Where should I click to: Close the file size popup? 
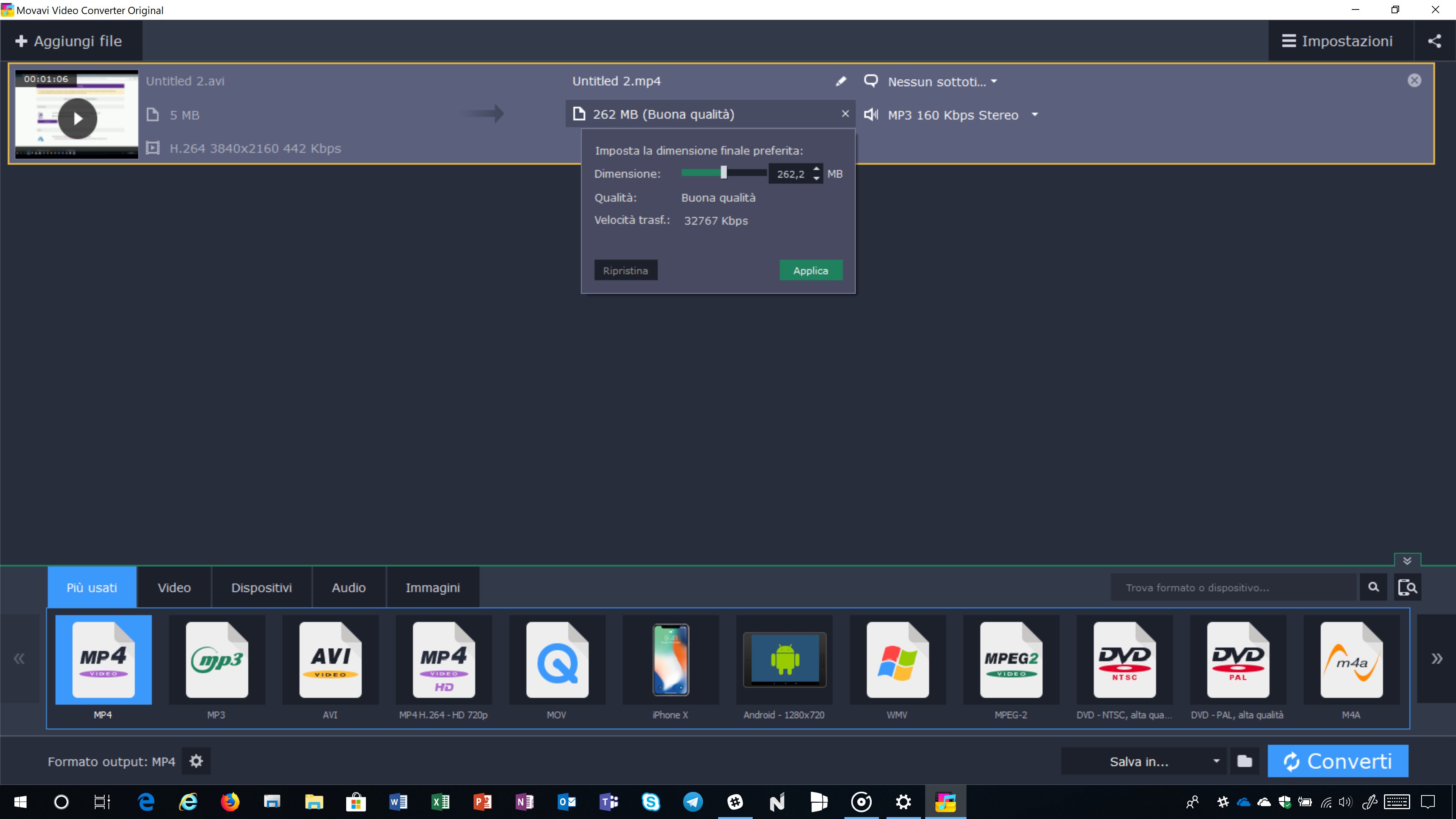845,114
